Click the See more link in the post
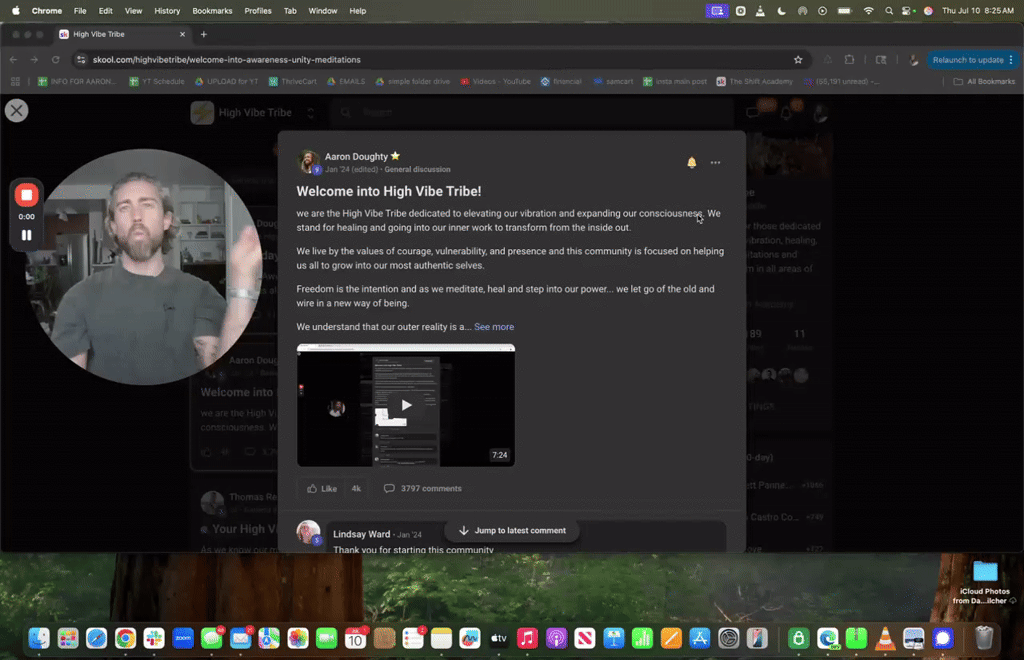This screenshot has width=1024, height=660. [494, 326]
